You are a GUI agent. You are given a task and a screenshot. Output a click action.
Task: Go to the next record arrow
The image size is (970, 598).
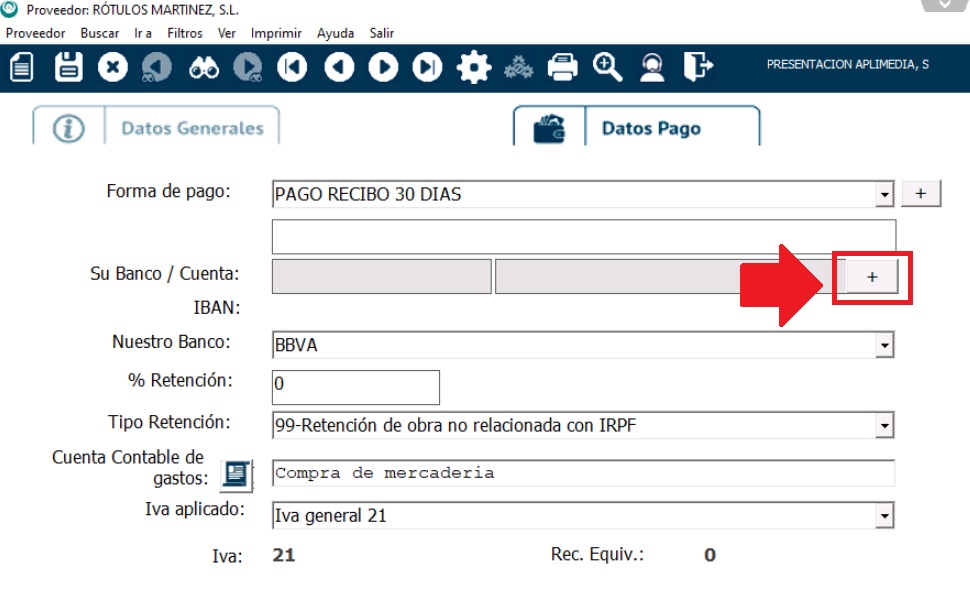pyautogui.click(x=383, y=67)
